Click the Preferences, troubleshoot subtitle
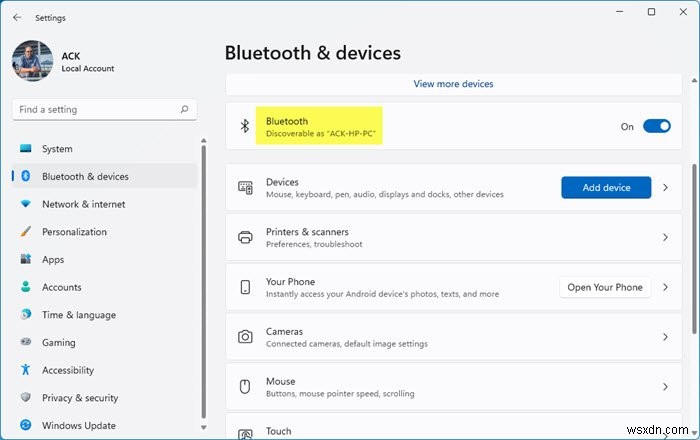700x440 pixels. pyautogui.click(x=314, y=244)
